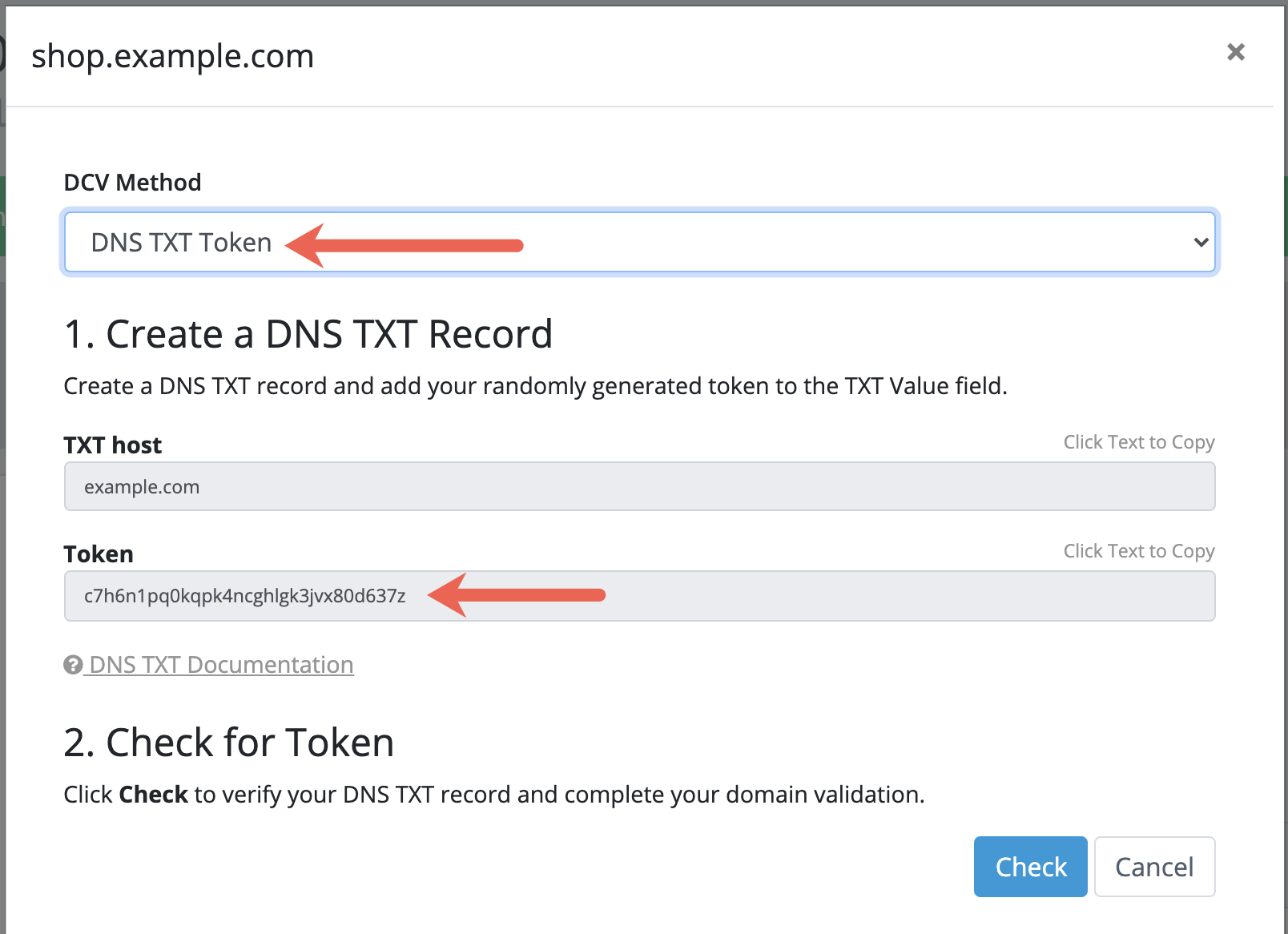1288x934 pixels.
Task: Click the "TXT host" field label
Action: pos(112,445)
